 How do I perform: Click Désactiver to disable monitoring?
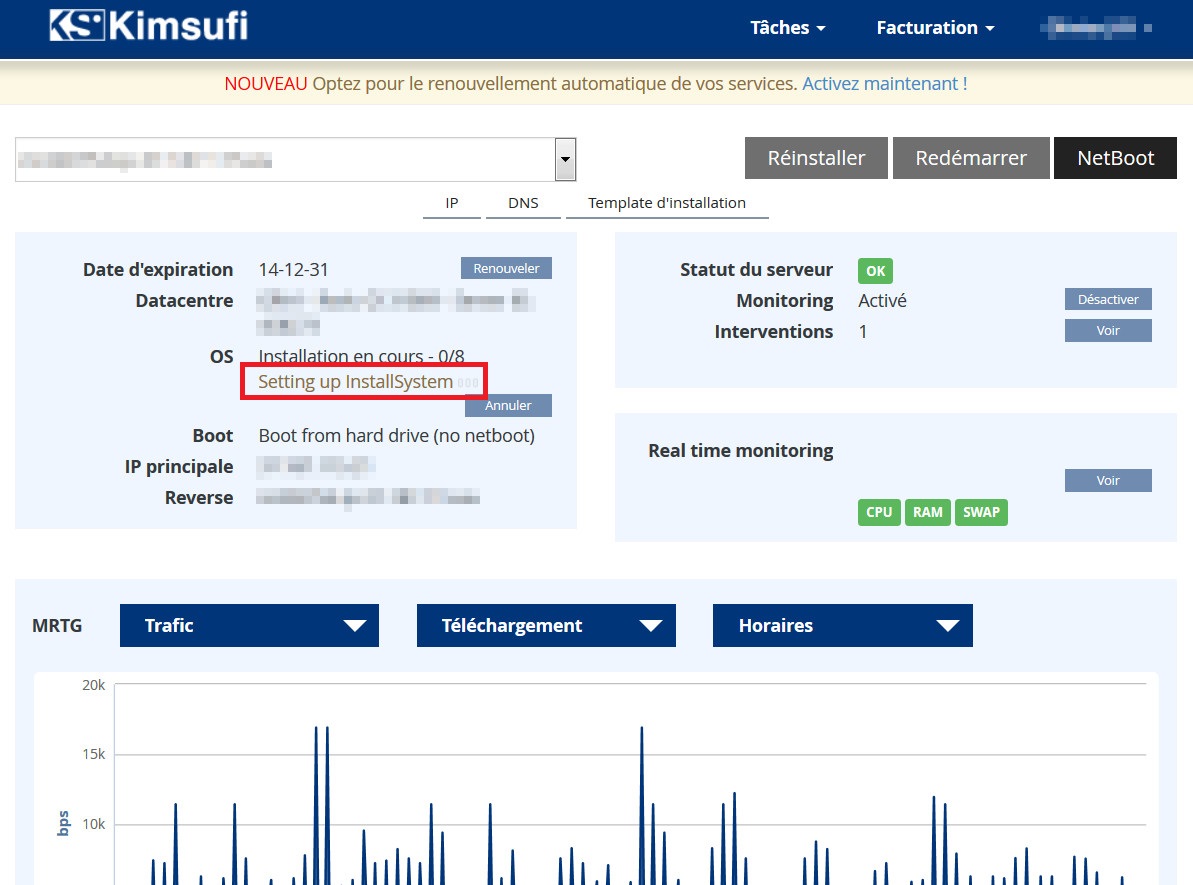pos(1108,300)
